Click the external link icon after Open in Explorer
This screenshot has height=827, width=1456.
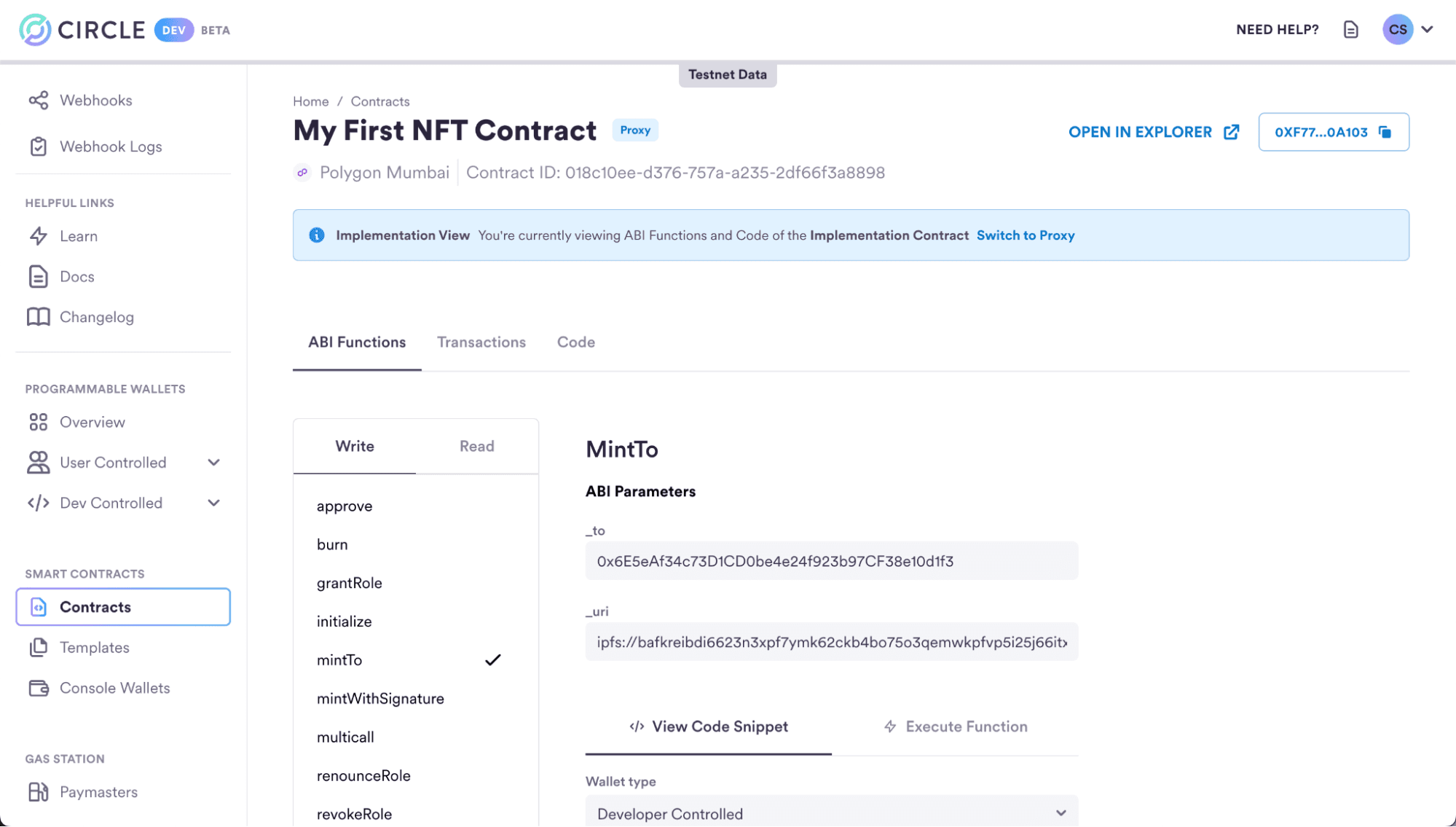coord(1231,132)
